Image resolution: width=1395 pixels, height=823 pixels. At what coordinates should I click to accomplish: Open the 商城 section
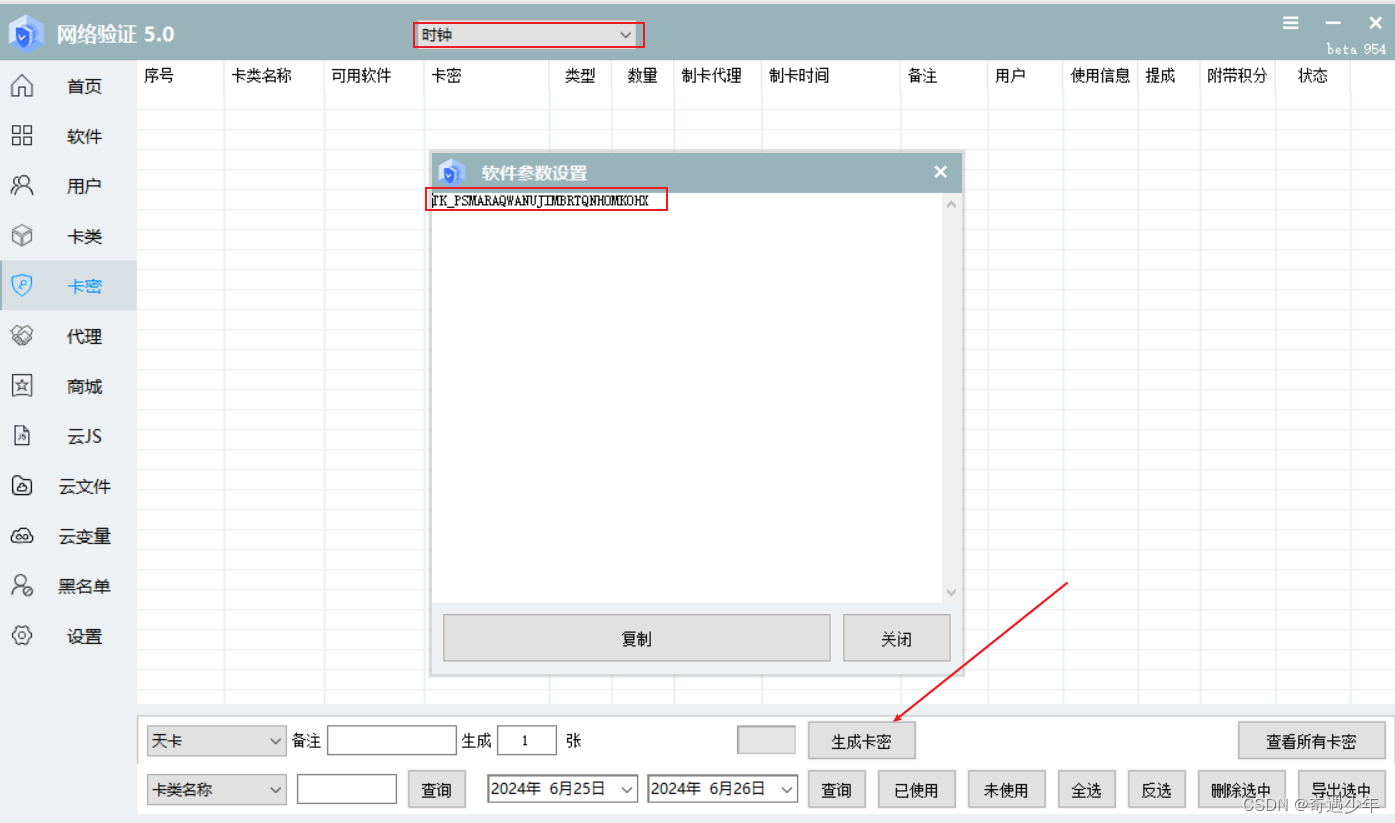point(85,386)
